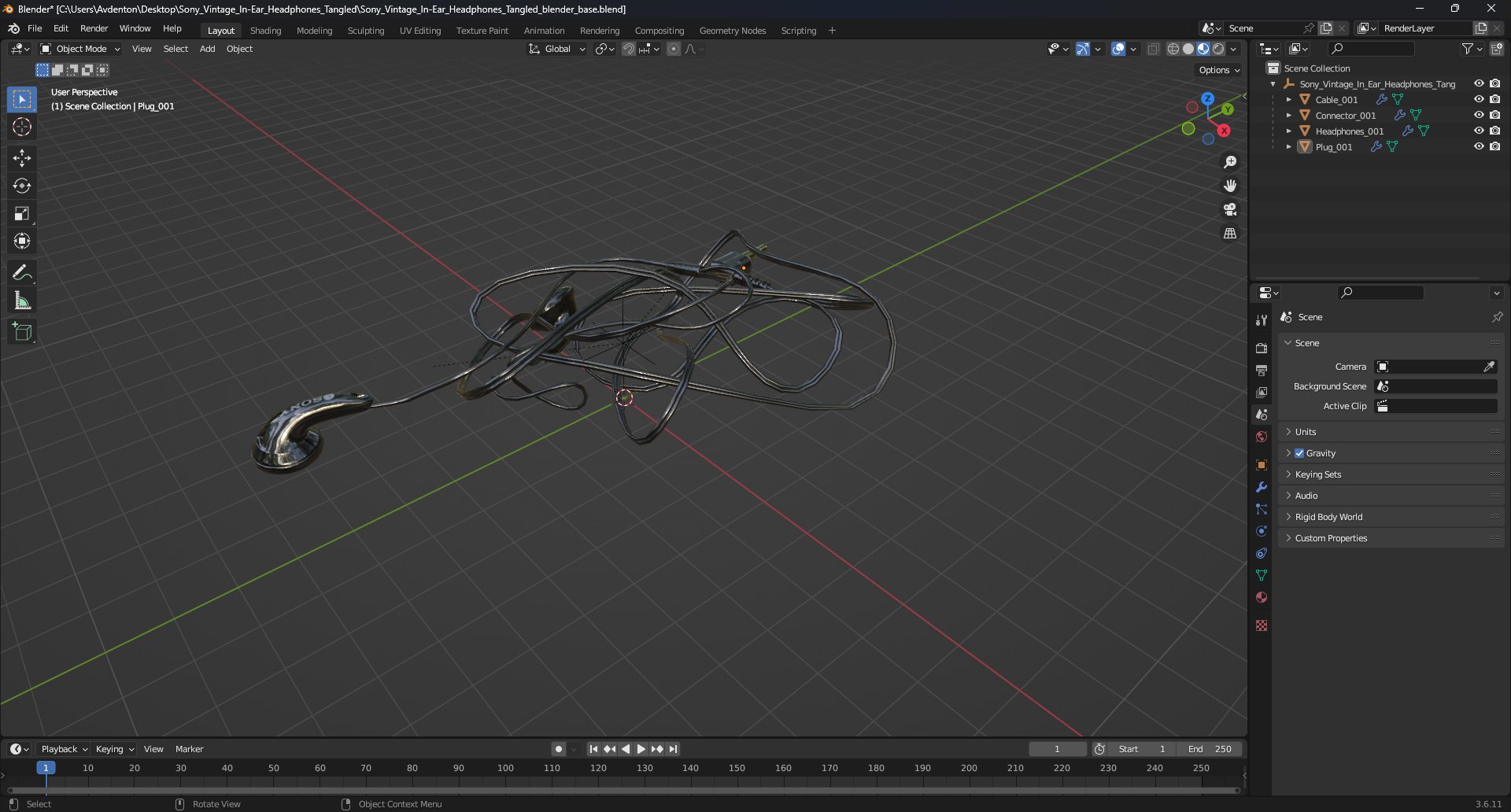
Task: Open the File menu
Action: point(35,28)
